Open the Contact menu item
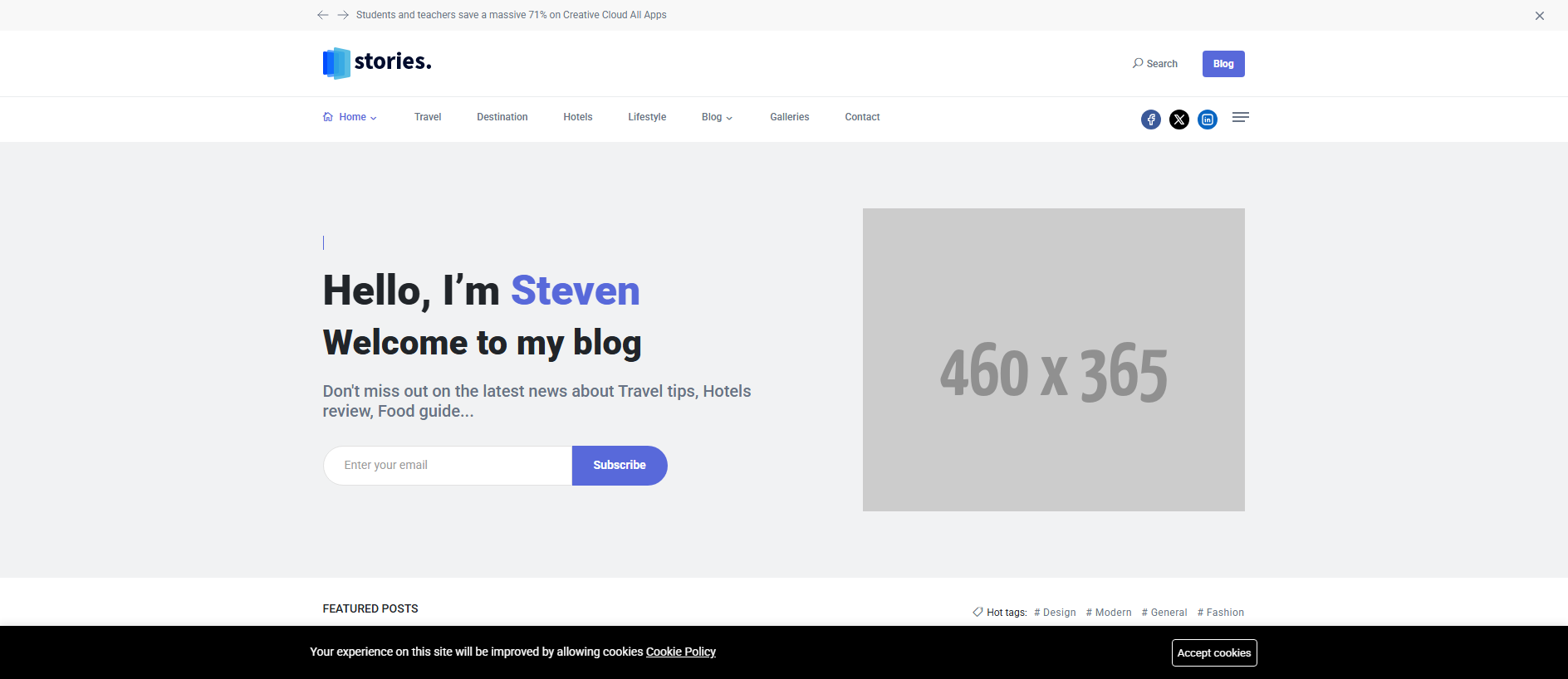Viewport: 1568px width, 679px height. (862, 117)
